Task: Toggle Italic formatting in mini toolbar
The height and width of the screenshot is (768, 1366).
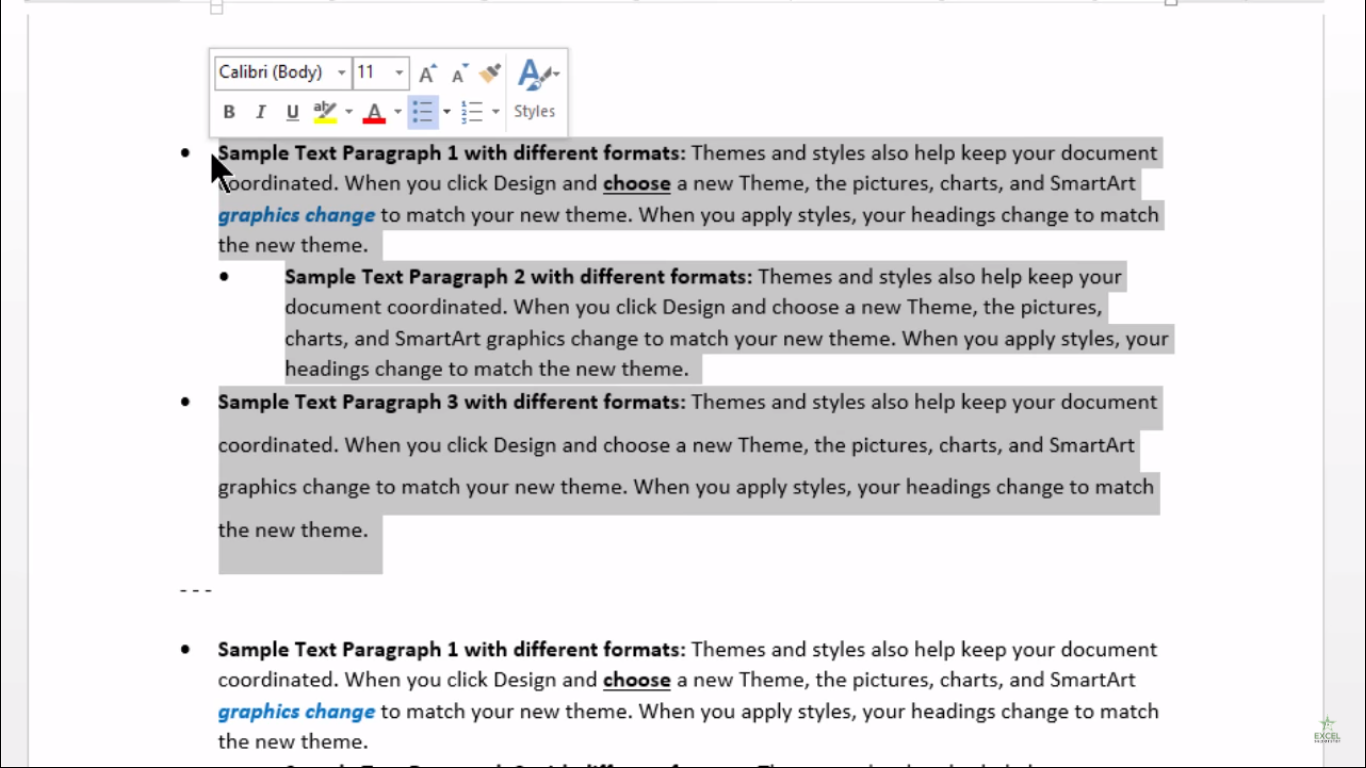Action: 261,112
